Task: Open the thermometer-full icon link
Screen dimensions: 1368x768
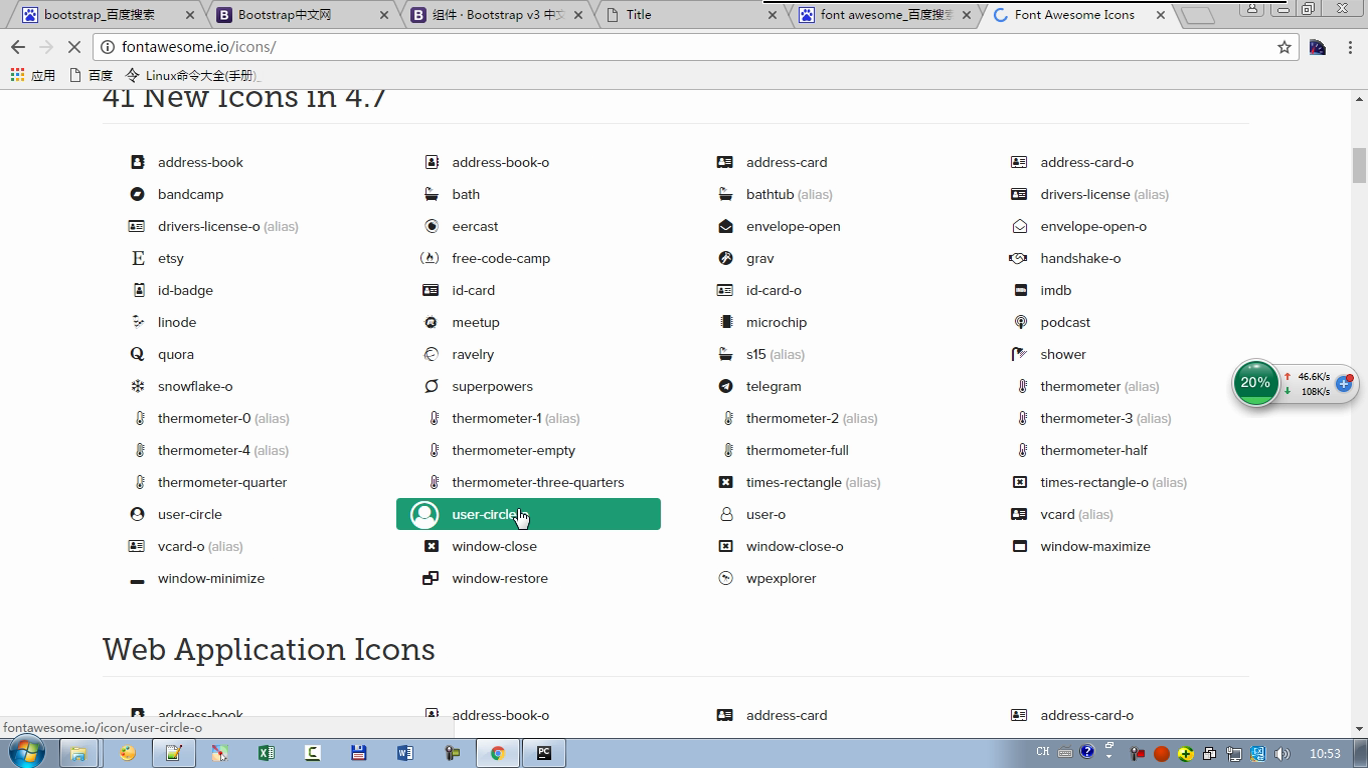Action: (796, 451)
